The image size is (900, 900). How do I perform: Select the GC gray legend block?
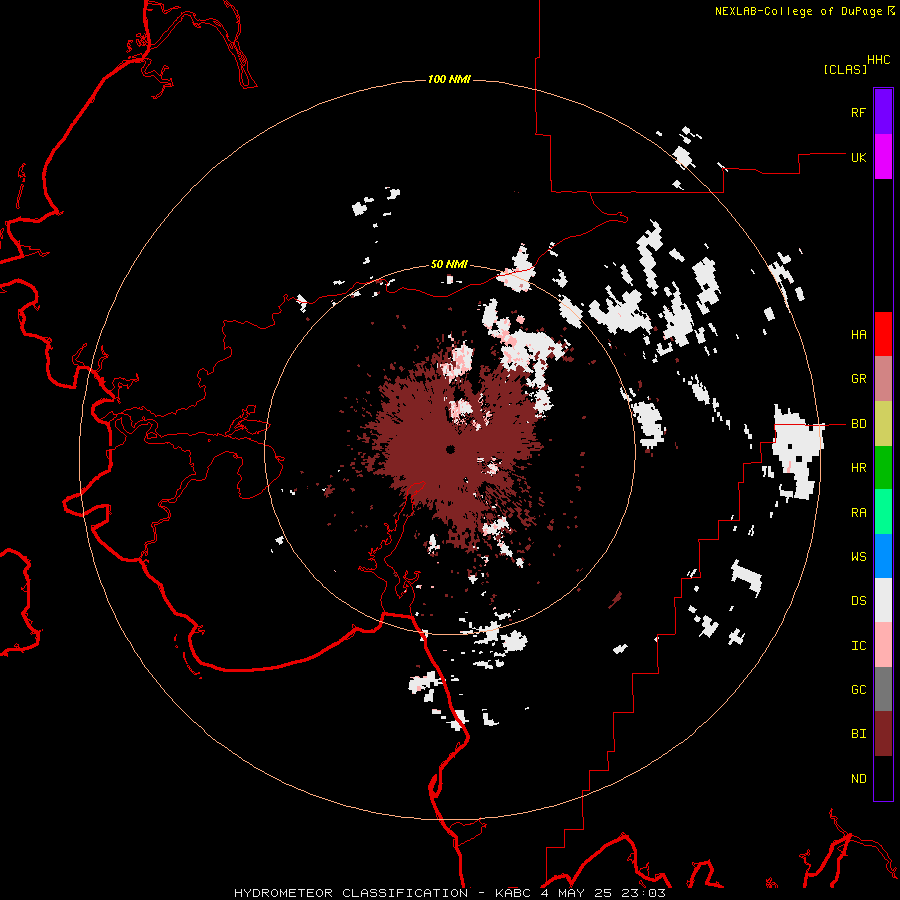[883, 689]
